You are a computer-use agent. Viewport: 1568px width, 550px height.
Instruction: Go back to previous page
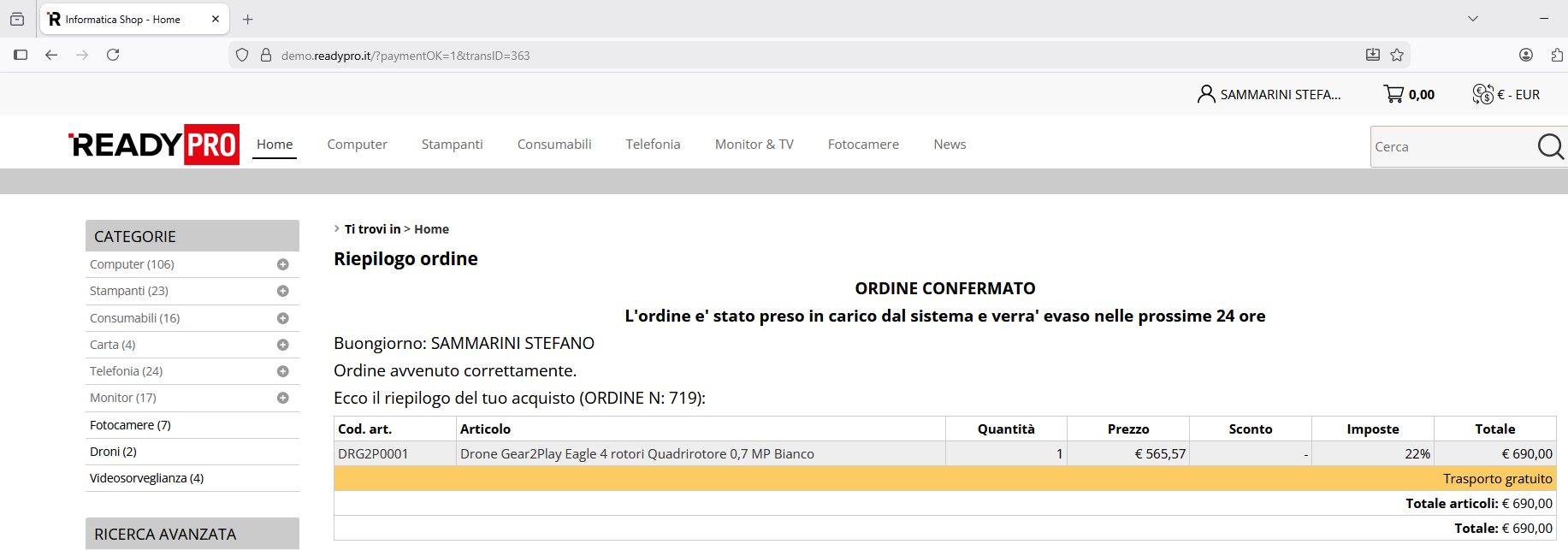coord(51,56)
